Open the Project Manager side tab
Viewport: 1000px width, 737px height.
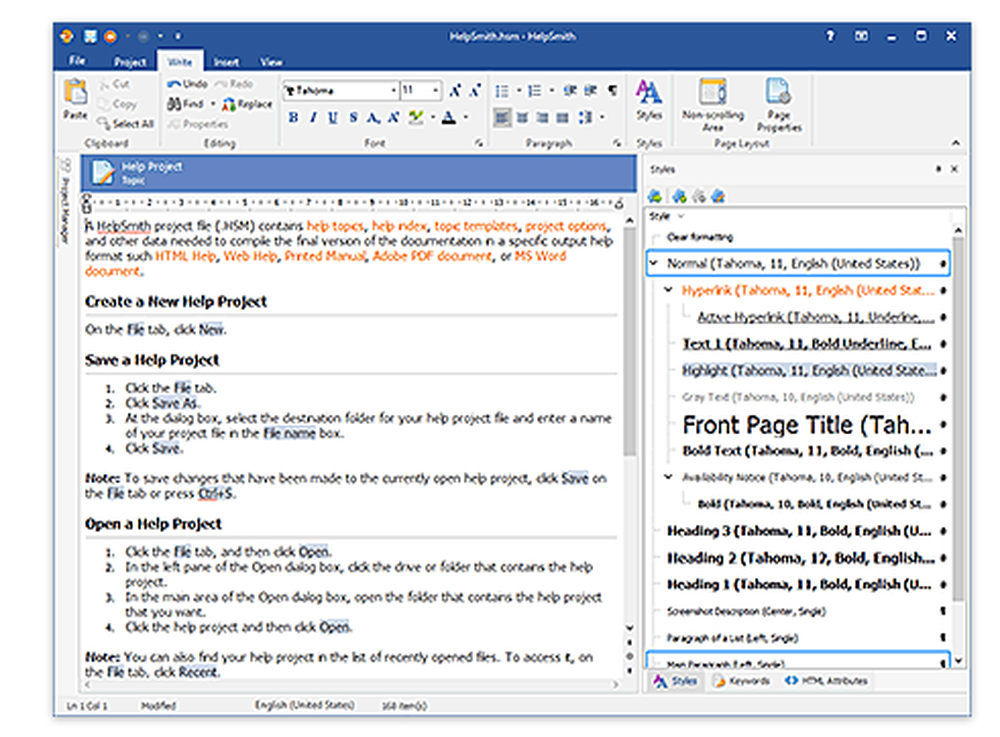point(65,200)
